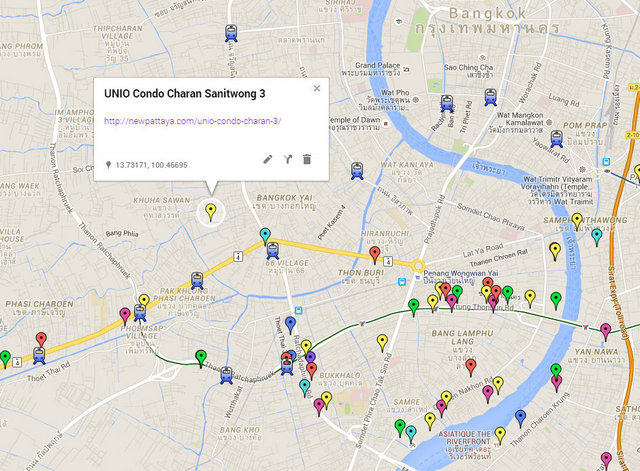This screenshot has height=471, width=640.
Task: Select the yellow pin at Samphanthawong label
Action: pos(577,222)
